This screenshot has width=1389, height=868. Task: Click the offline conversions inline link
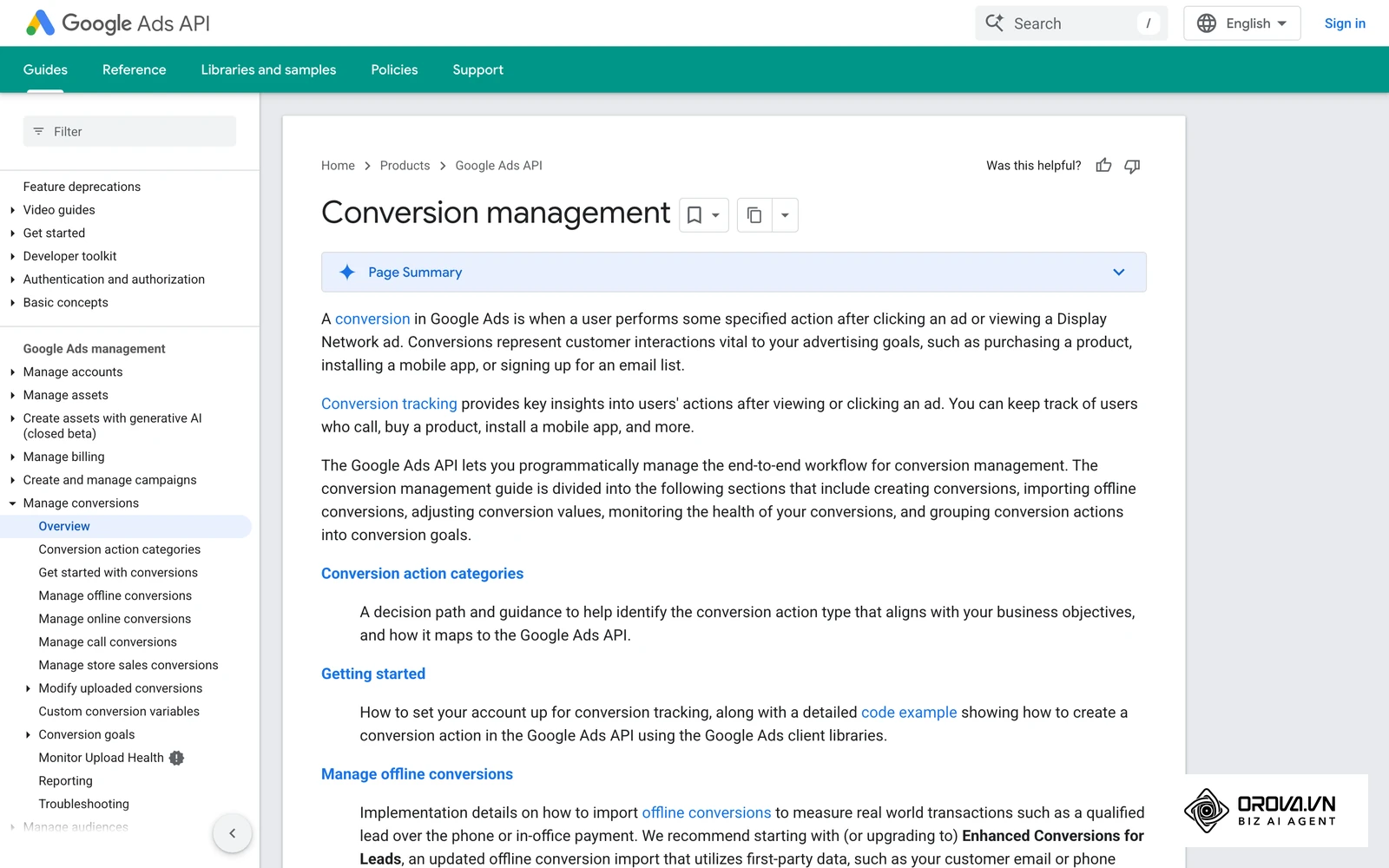coord(707,812)
